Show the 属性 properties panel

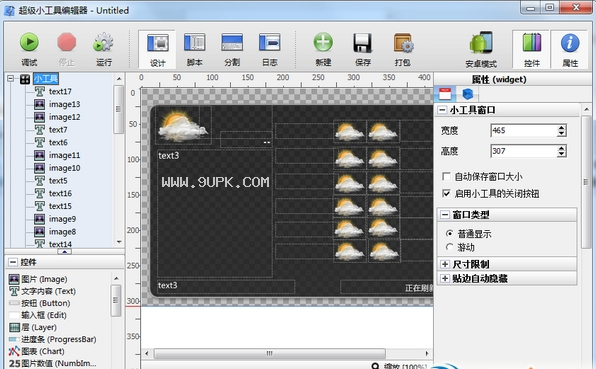[570, 49]
